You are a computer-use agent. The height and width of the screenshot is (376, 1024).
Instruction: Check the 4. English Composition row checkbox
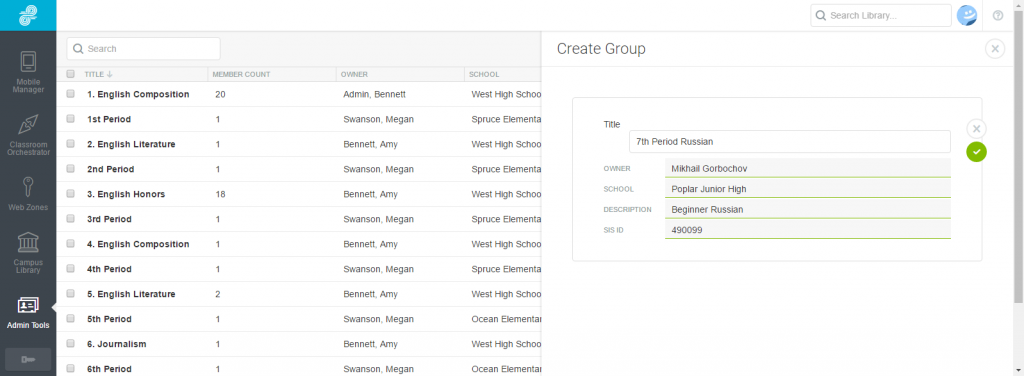point(71,243)
